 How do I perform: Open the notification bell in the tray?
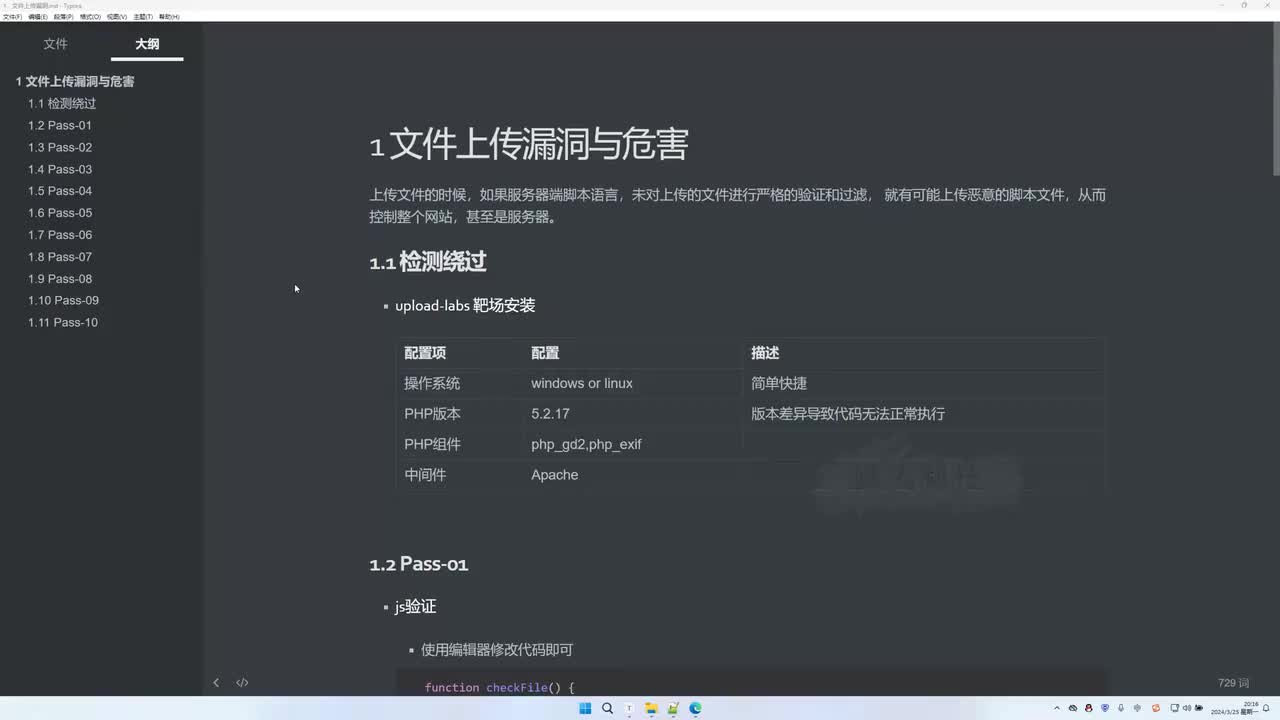pyautogui.click(x=1266, y=708)
